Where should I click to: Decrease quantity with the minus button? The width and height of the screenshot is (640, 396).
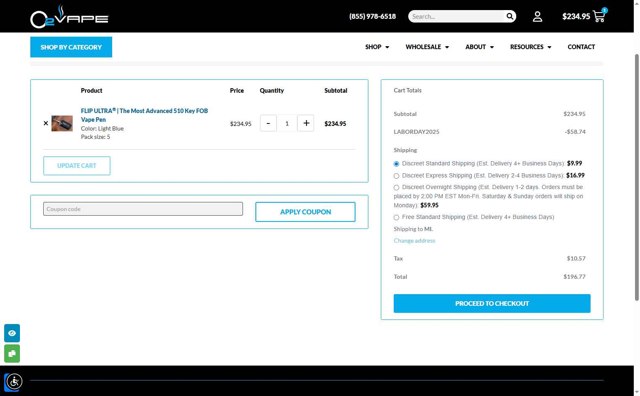point(268,123)
